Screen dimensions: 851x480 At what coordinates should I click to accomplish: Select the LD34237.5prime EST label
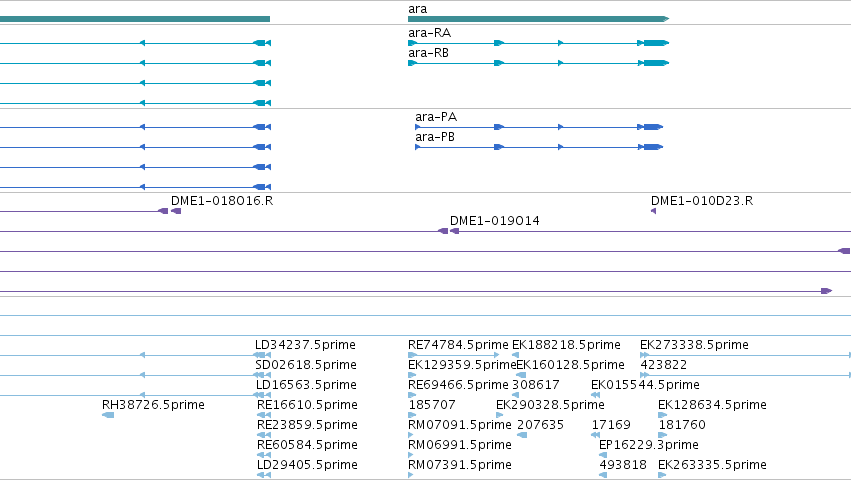(305, 345)
